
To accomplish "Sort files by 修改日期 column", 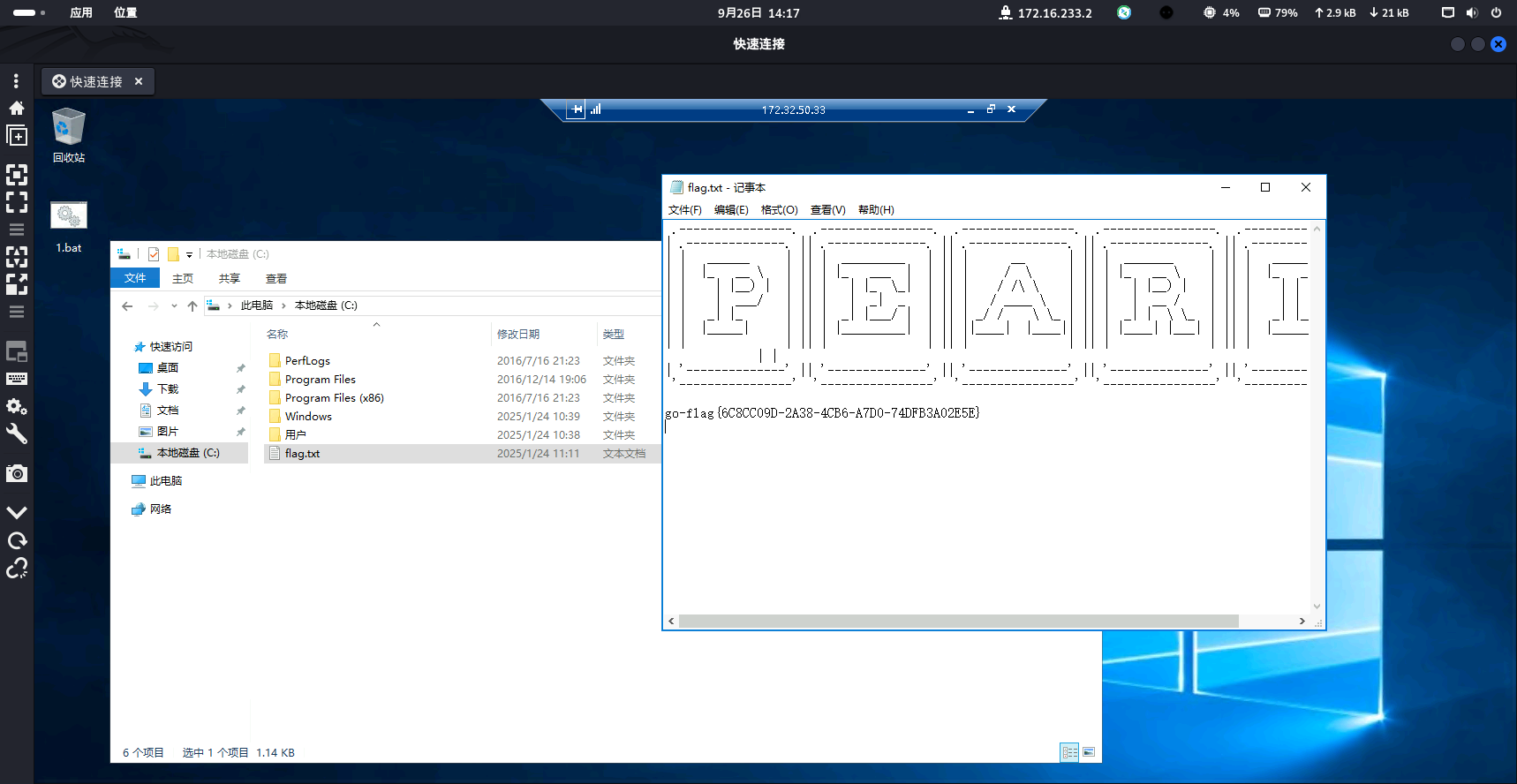I will click(x=518, y=335).
